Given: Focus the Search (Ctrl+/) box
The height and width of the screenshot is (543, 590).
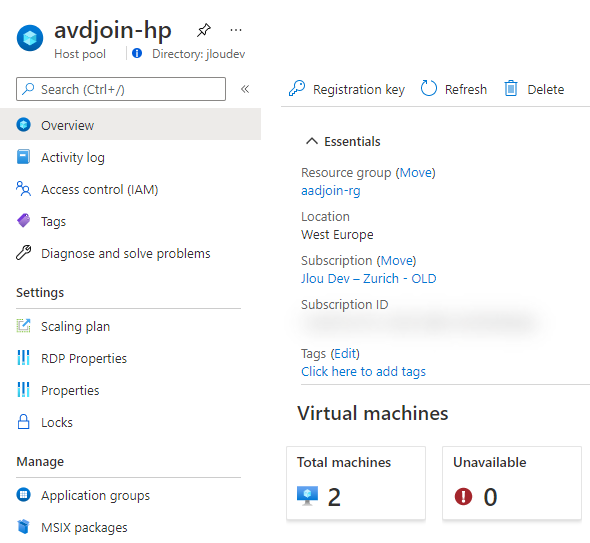Looking at the screenshot, I should pyautogui.click(x=121, y=89).
